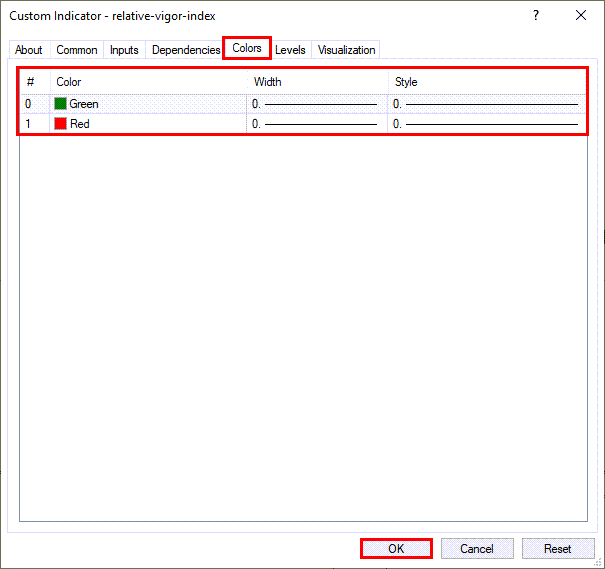This screenshot has width=605, height=569.
Task: Click the Color column header
Action: 148,82
